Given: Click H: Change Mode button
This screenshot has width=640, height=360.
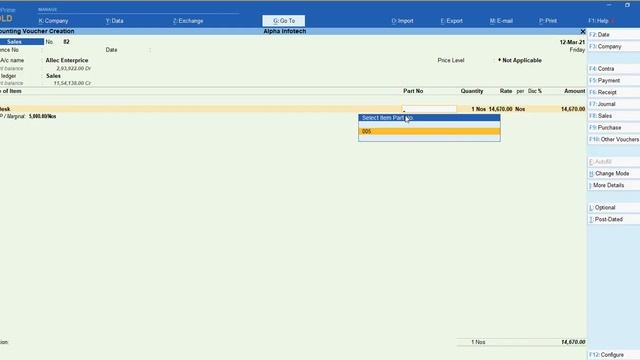Looking at the screenshot, I should (613, 173).
